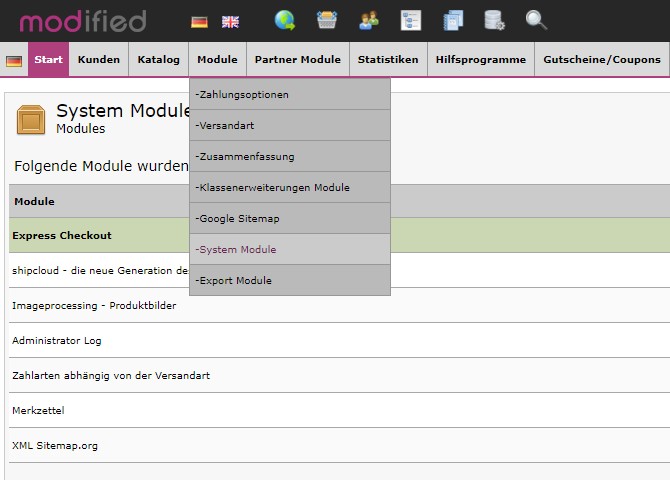
Task: Select Versandart from the dropdown
Action: point(290,125)
